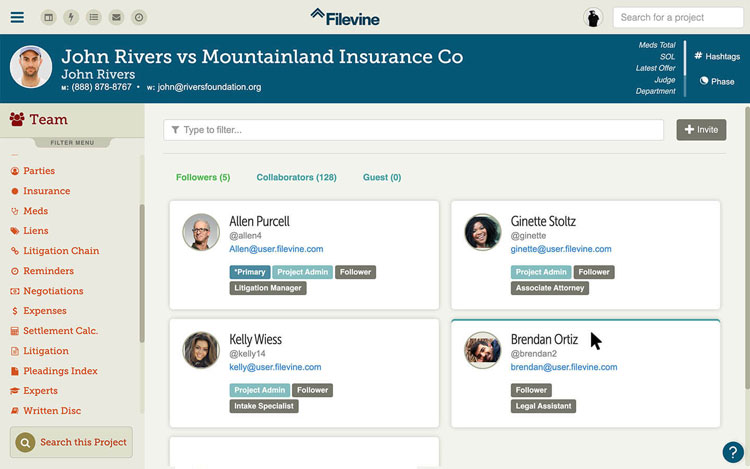750x469 pixels.
Task: Click the panel layout icon in top bar
Action: coord(48,17)
